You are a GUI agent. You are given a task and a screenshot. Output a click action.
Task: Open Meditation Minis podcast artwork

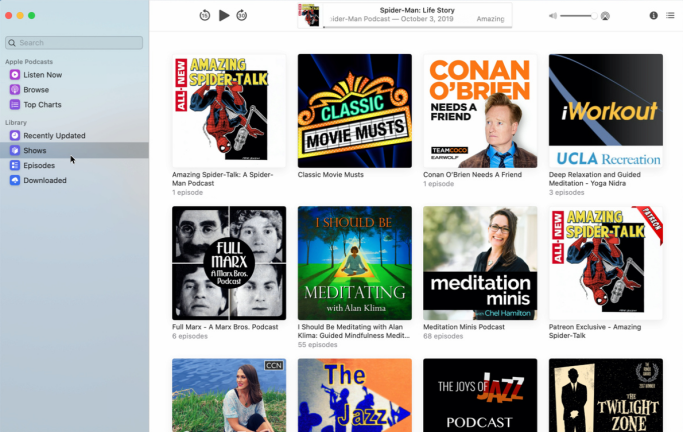pos(480,263)
